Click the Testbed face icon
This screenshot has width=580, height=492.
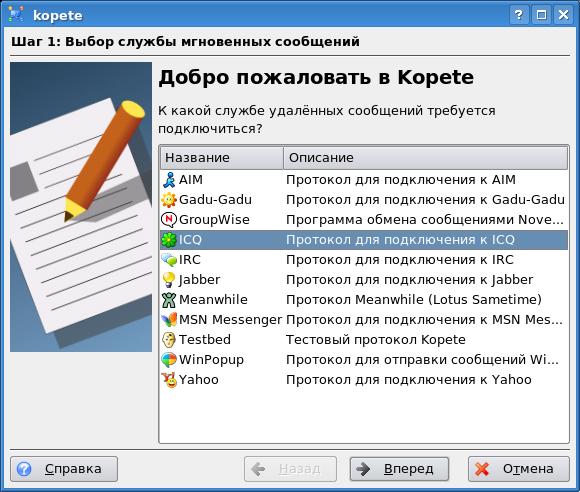coord(169,340)
